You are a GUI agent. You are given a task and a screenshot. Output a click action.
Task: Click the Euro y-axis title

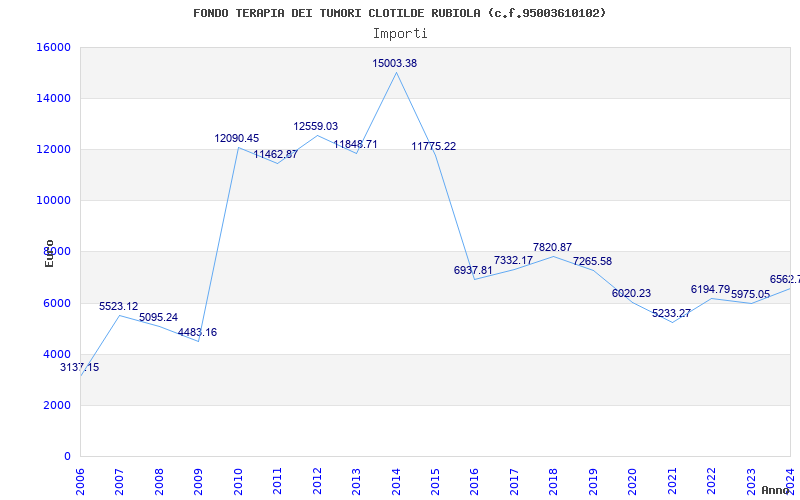pyautogui.click(x=49, y=253)
